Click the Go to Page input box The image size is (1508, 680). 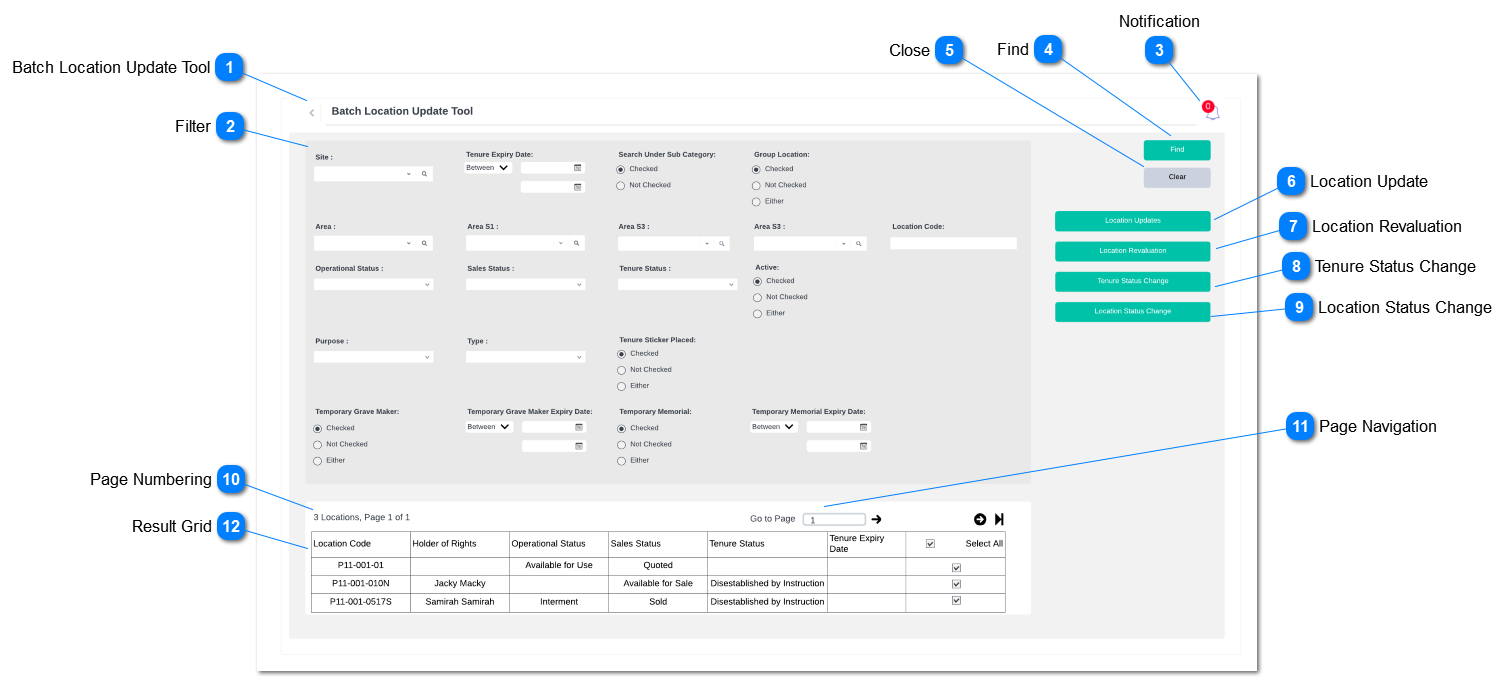(834, 520)
